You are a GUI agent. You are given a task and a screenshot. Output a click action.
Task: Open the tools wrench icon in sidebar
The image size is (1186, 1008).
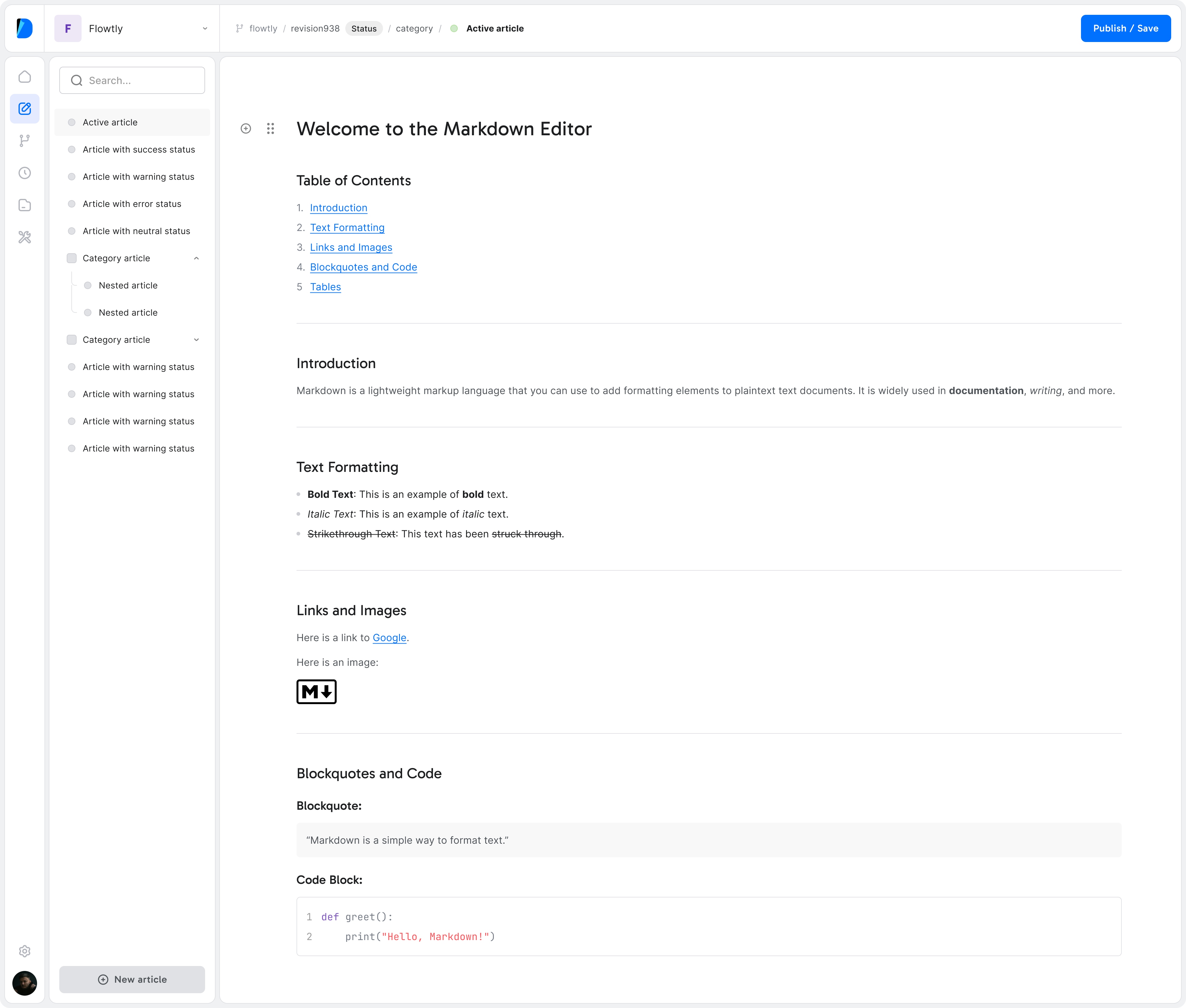25,237
